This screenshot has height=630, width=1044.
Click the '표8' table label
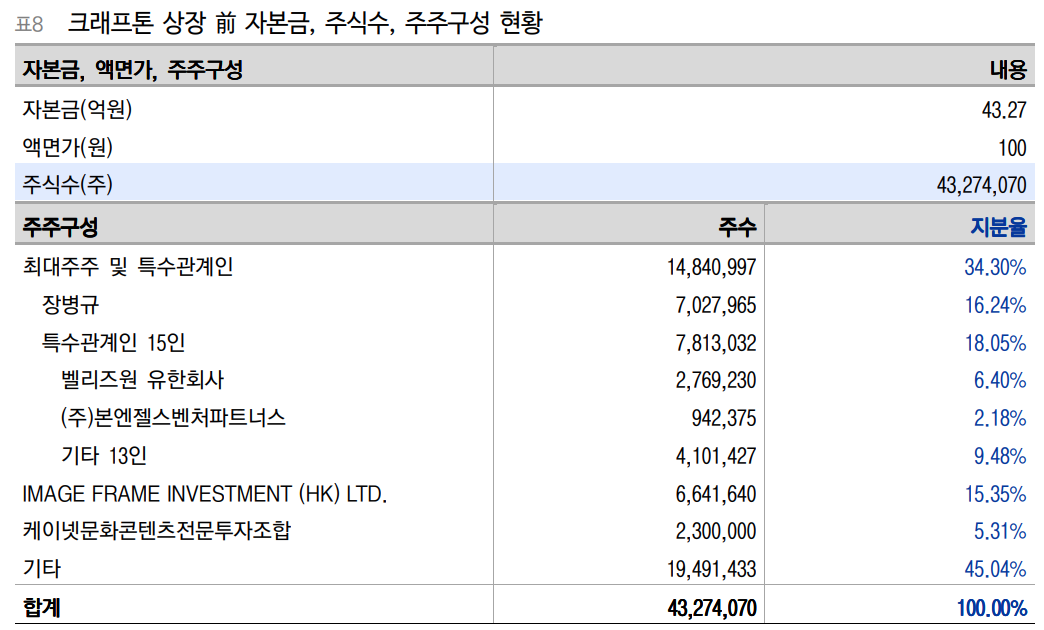[x=29, y=25]
